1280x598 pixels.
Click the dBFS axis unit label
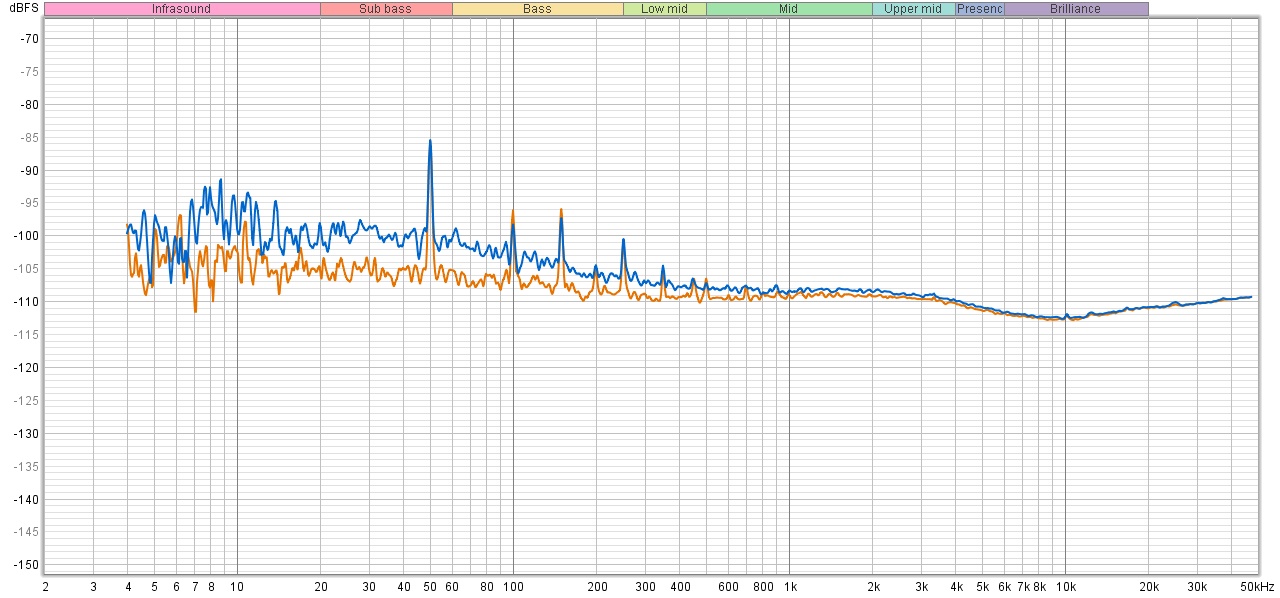(24, 8)
